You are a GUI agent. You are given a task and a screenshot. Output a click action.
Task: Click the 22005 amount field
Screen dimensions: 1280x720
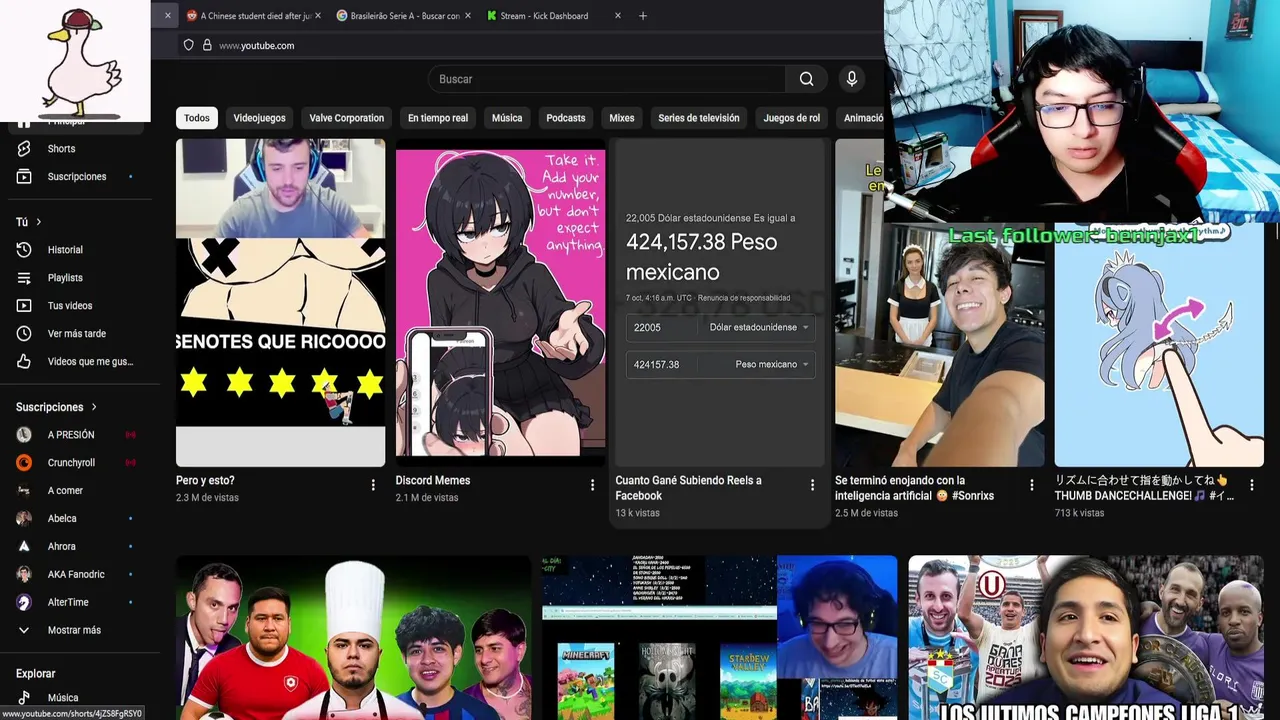pyautogui.click(x=662, y=328)
